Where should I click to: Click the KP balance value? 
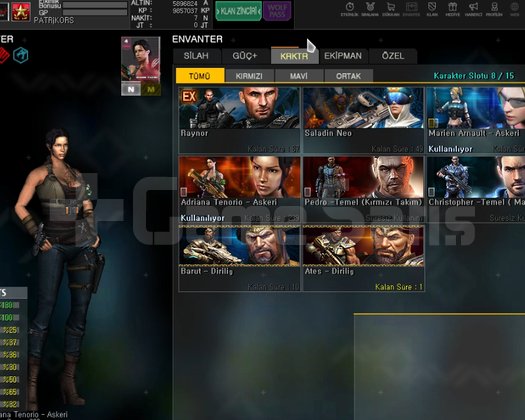pyautogui.click(x=185, y=11)
